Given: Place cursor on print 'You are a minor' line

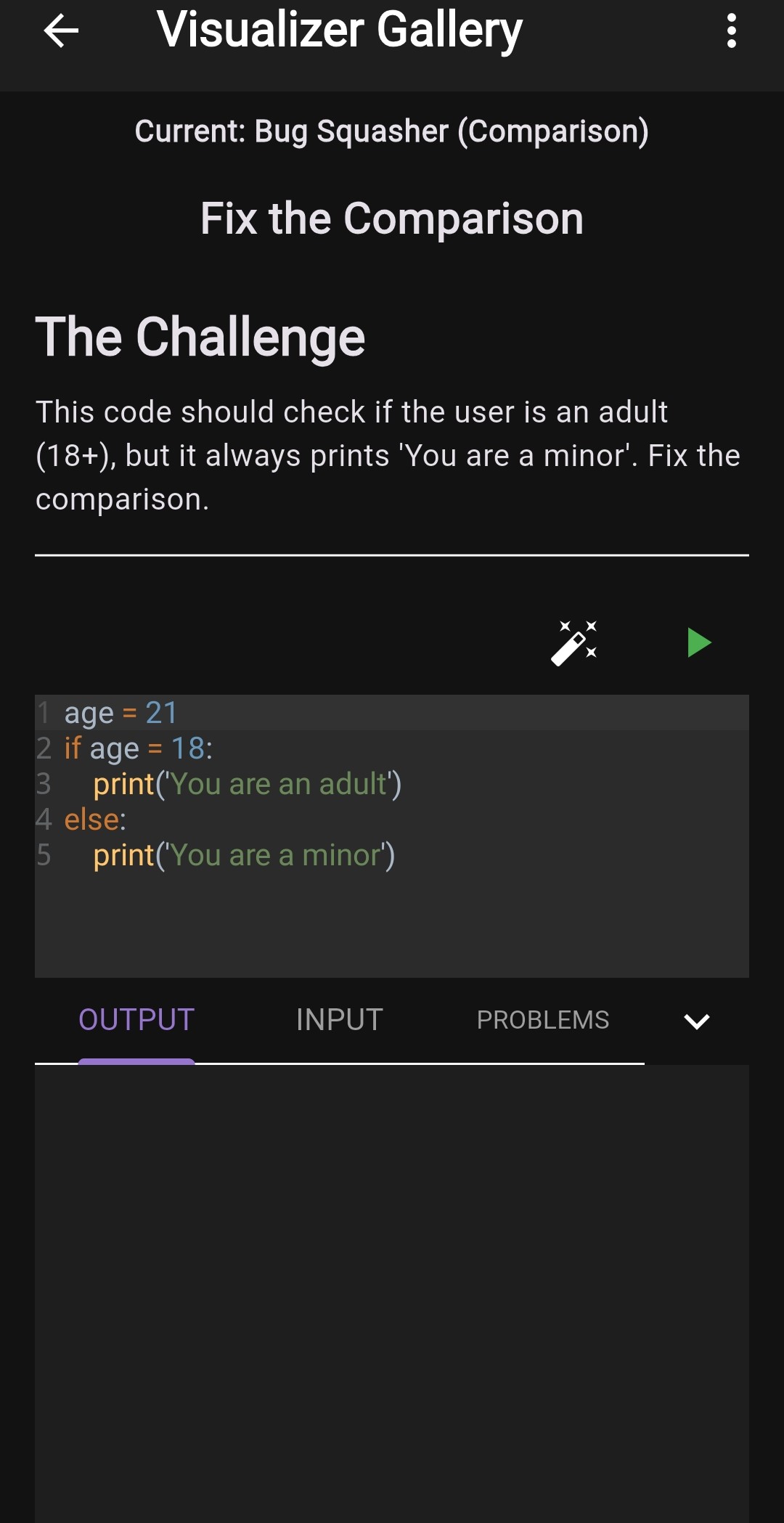Looking at the screenshot, I should coord(244,855).
